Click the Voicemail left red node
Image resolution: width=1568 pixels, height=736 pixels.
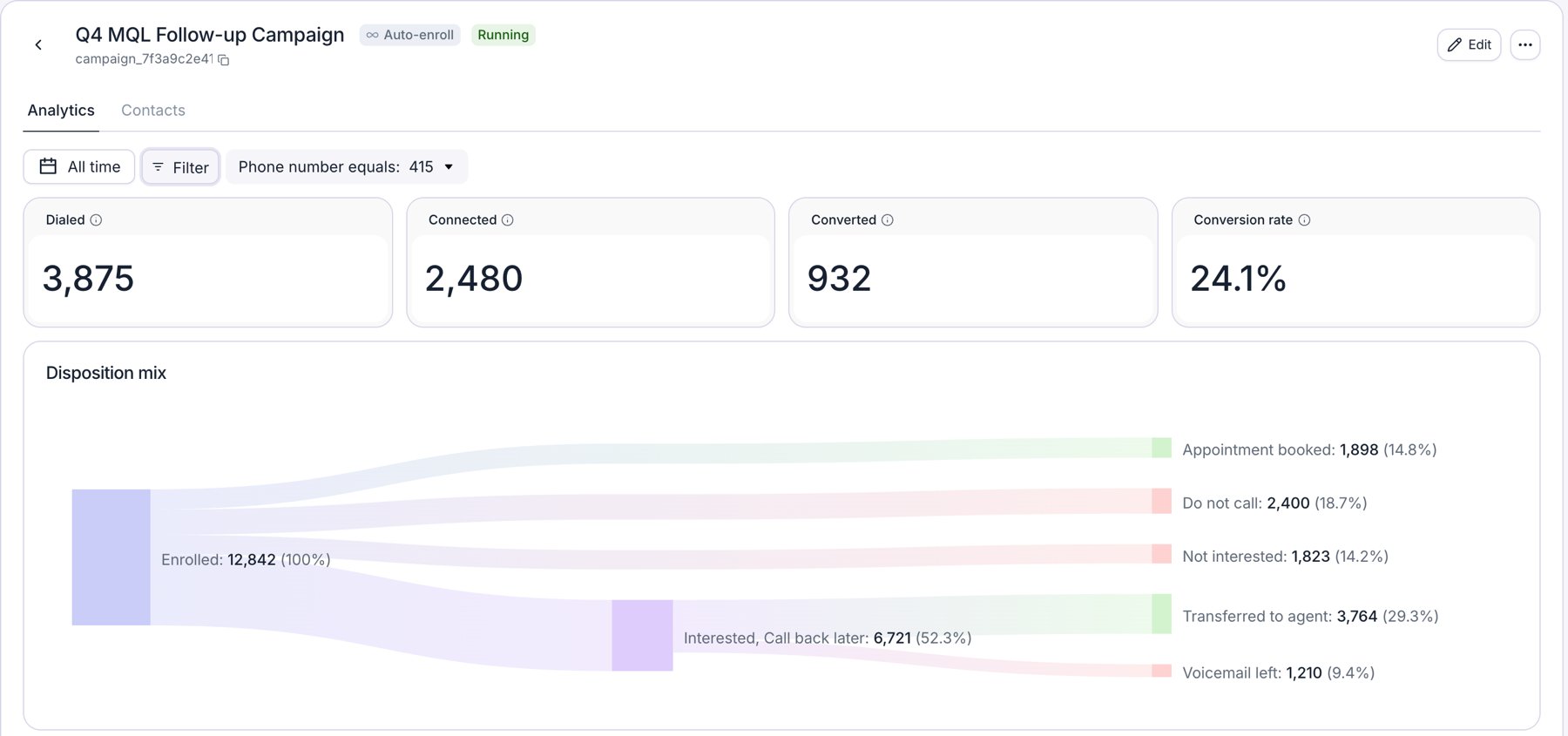1161,671
